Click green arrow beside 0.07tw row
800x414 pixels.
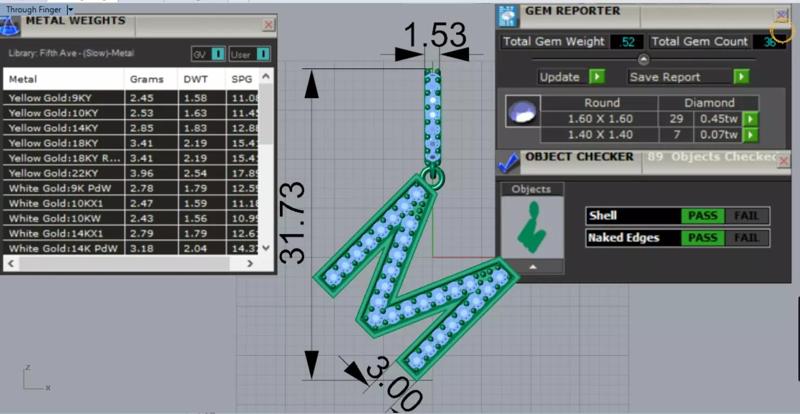pyautogui.click(x=750, y=135)
